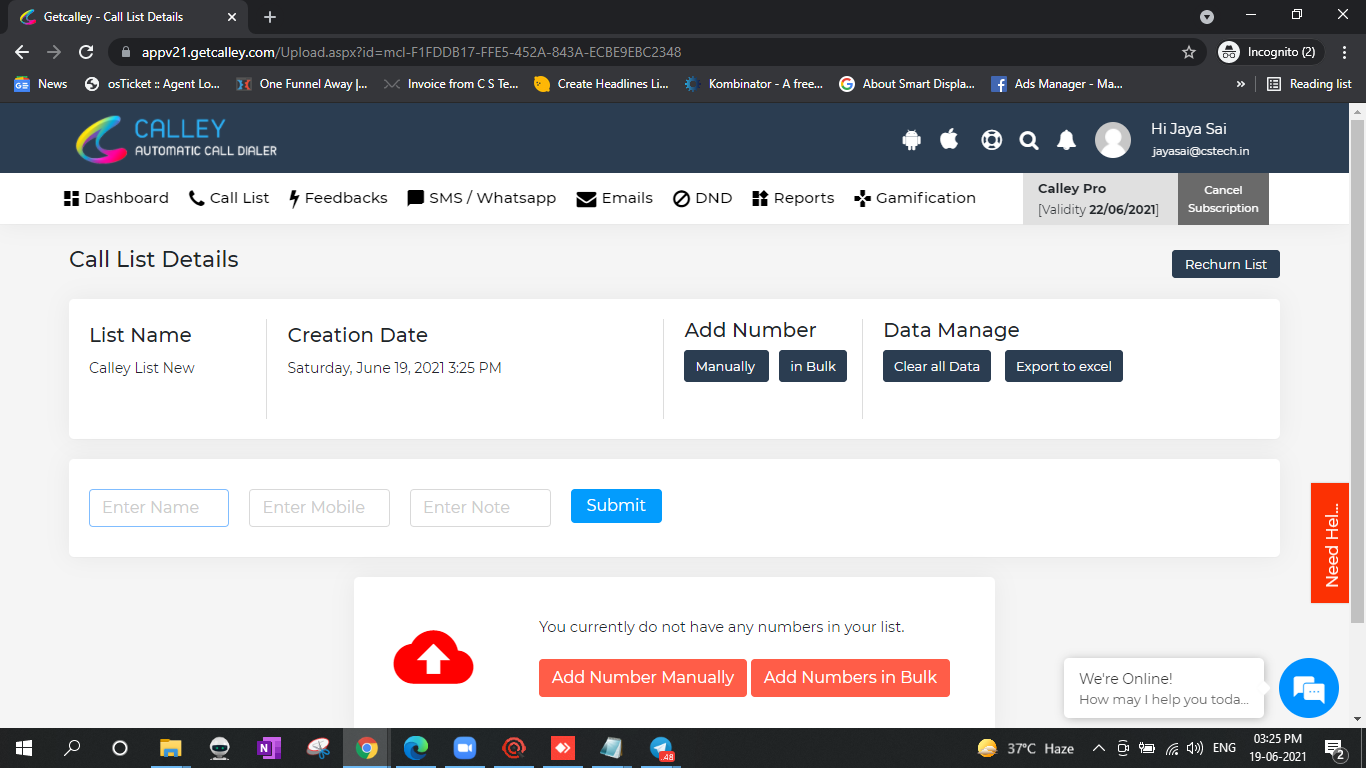Click the Apple app download icon
Screen dimensions: 1366x768
pos(950,139)
